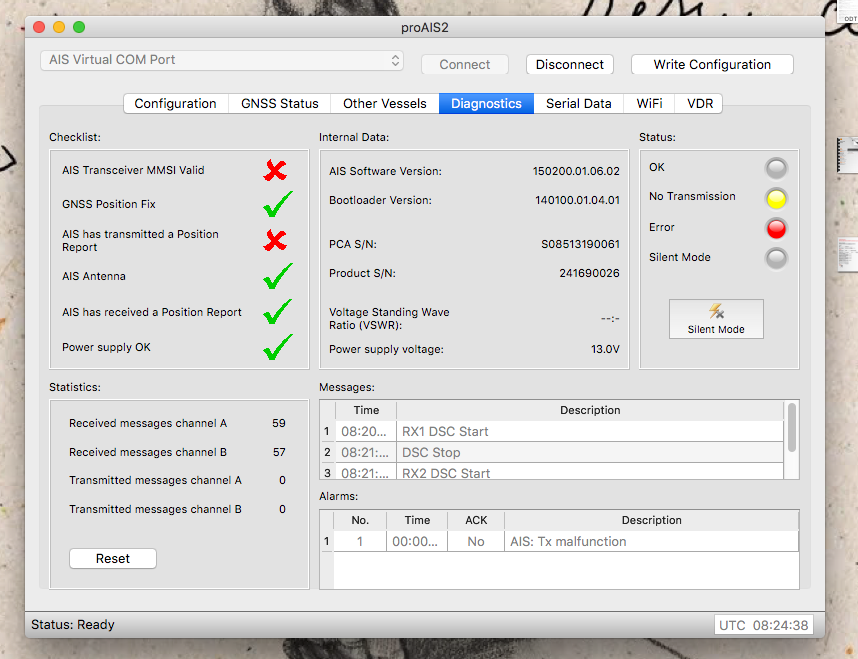Click the VSWR value placeholder
The height and width of the screenshot is (659, 858).
[610, 319]
